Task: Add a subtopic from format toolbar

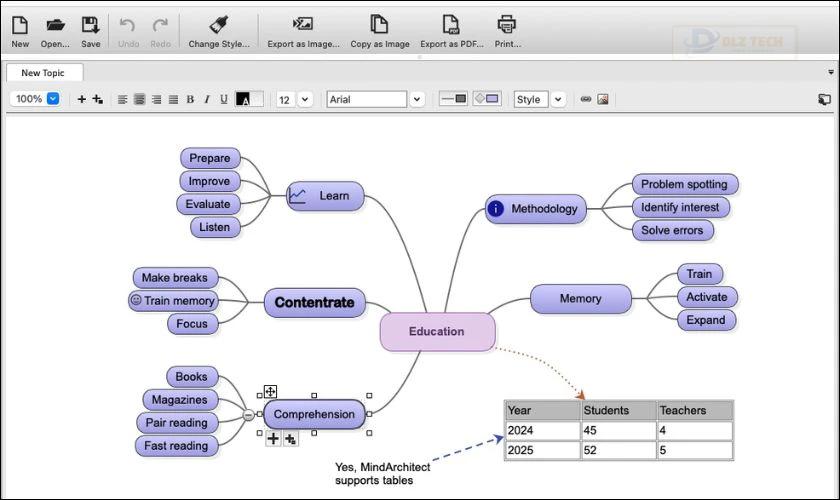Action: click(x=98, y=99)
